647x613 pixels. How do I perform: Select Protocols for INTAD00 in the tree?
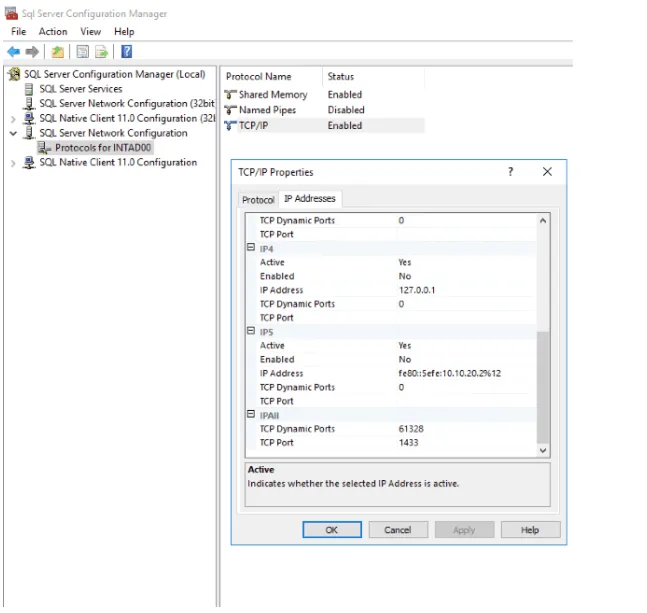pyautogui.click(x=103, y=148)
